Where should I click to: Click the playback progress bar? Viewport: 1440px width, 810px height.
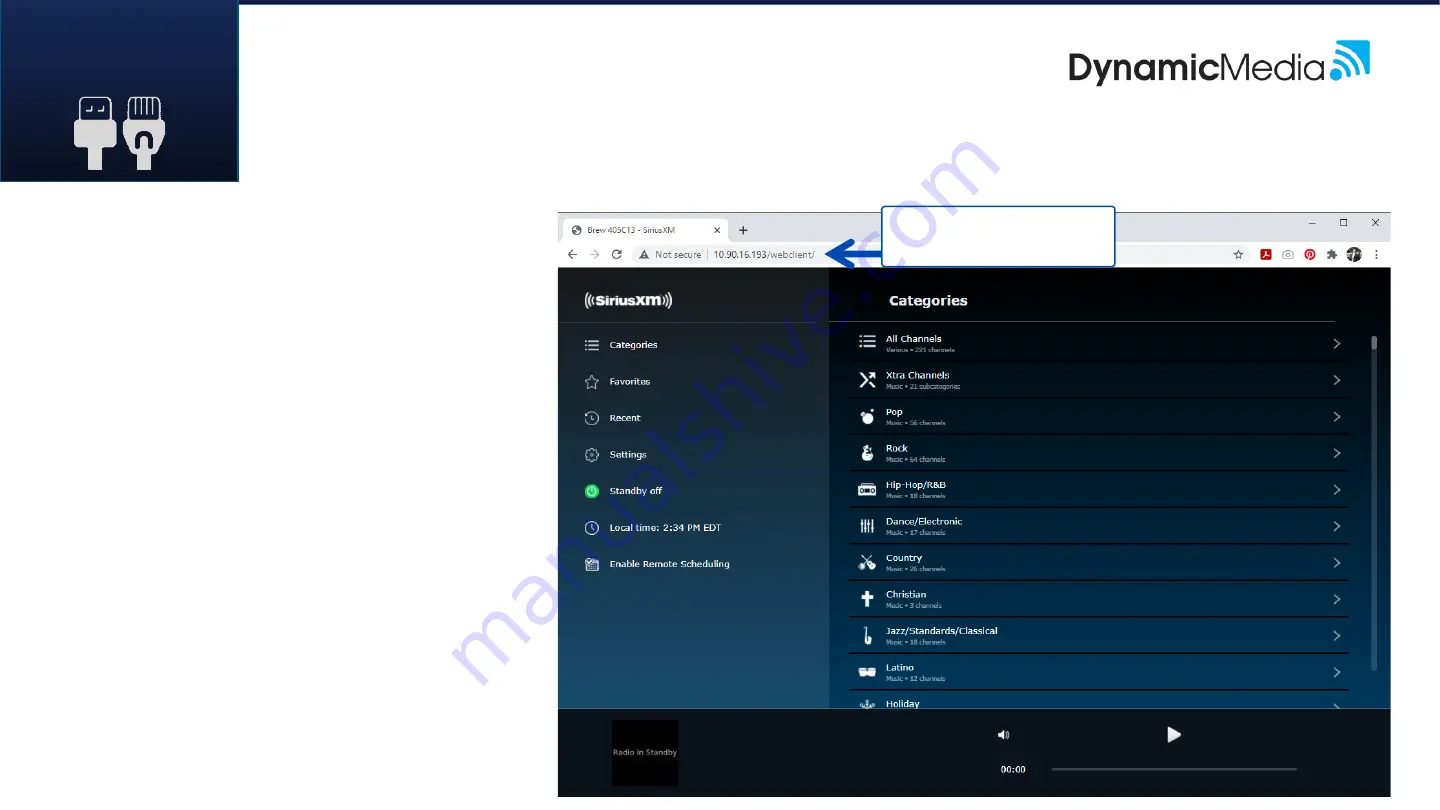click(1174, 769)
